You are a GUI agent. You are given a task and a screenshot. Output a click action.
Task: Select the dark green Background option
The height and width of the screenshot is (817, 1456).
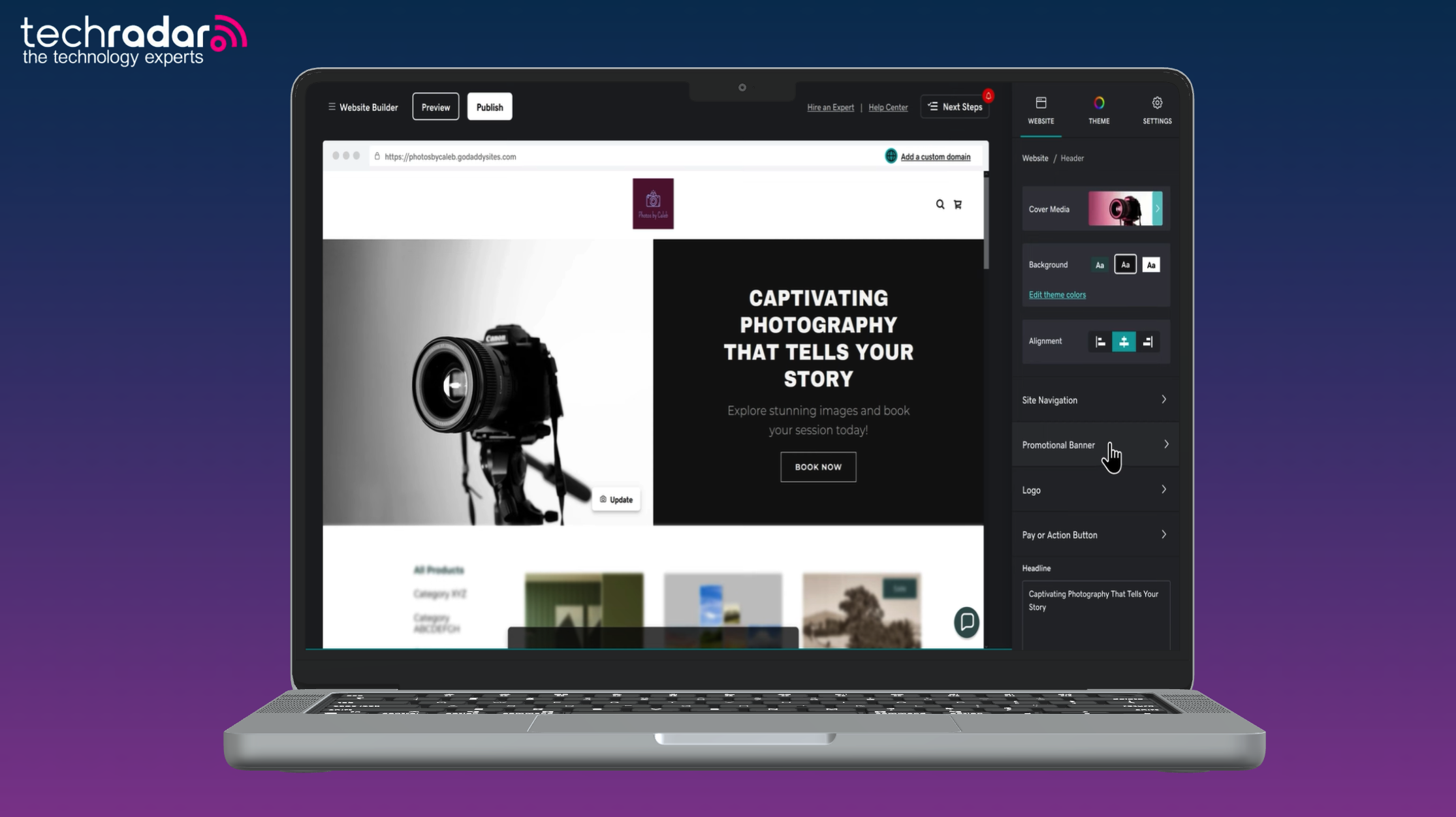click(1100, 264)
